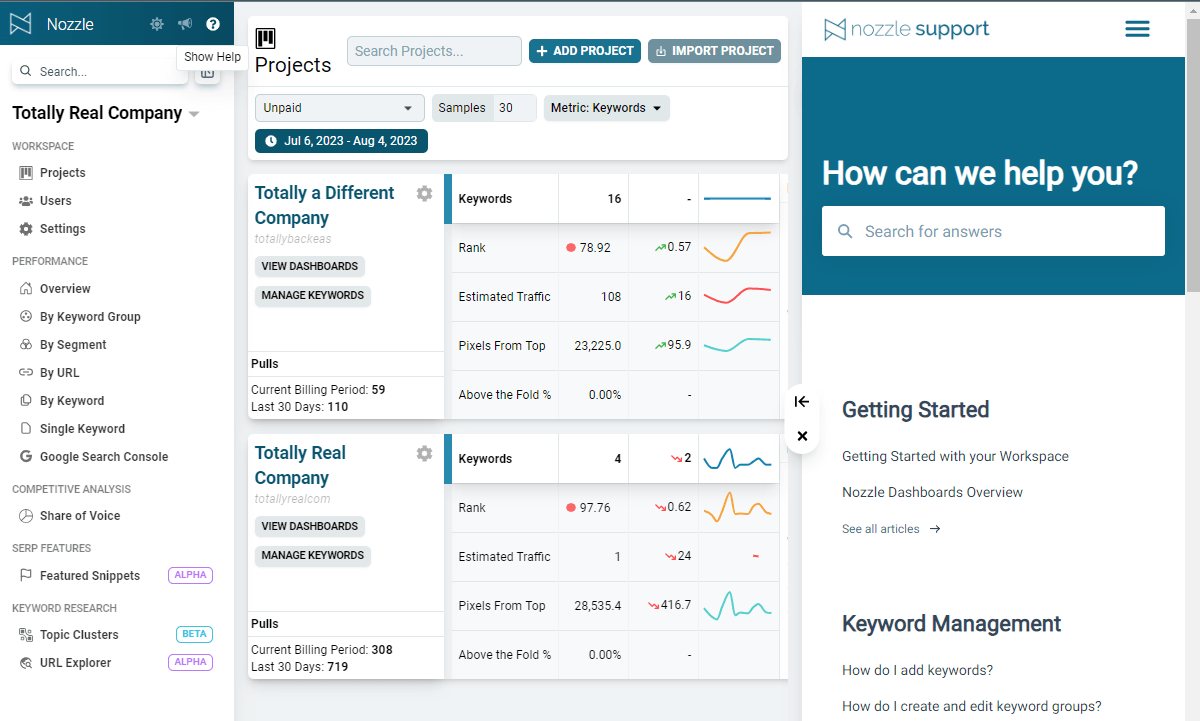Click the Rank sparkline for Totally Real Company
Screen dimensions: 1200x721
pos(738,507)
